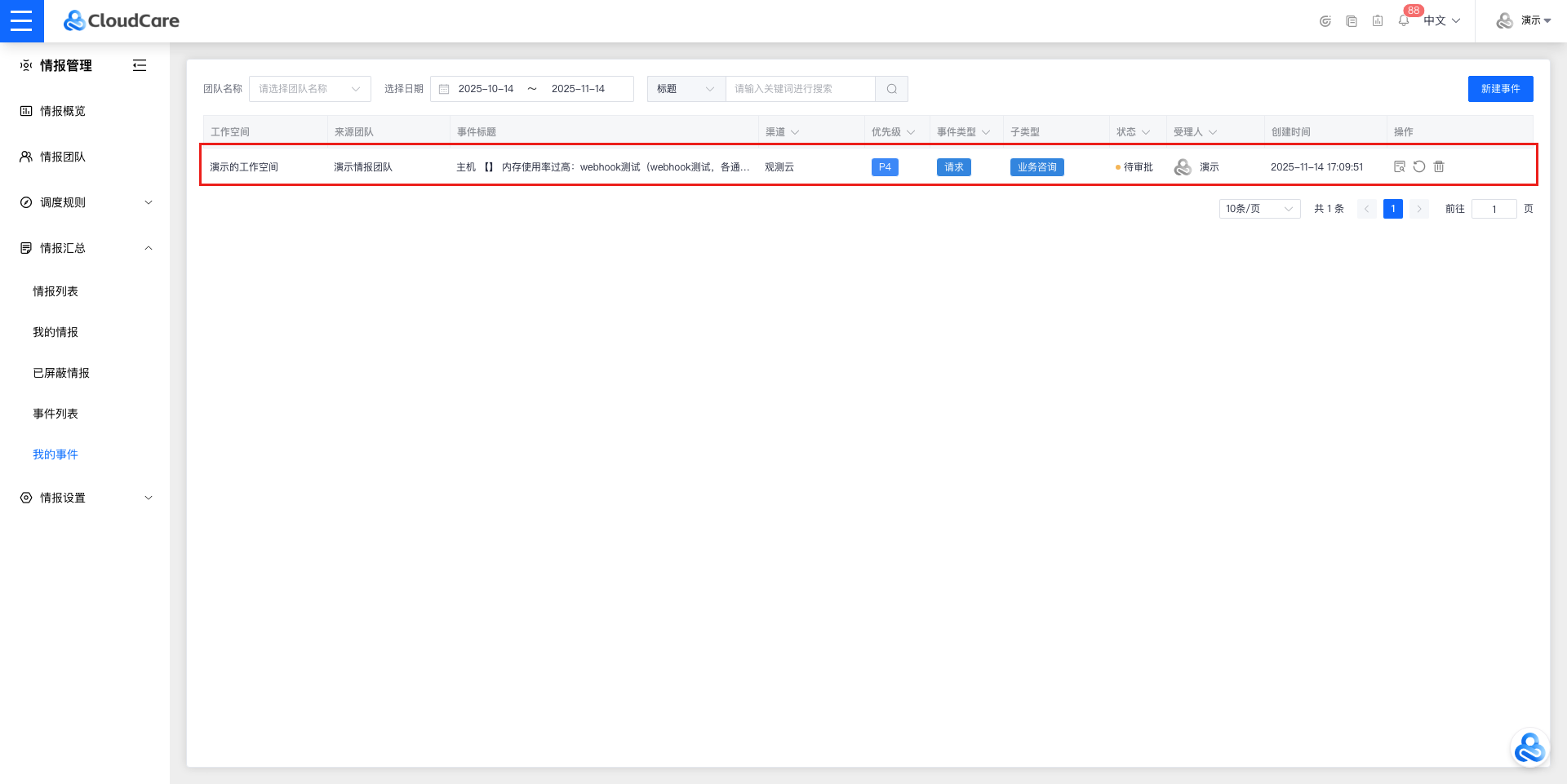The height and width of the screenshot is (784, 1567).
Task: Open the 10条/页 page size dropdown
Action: coord(1258,209)
